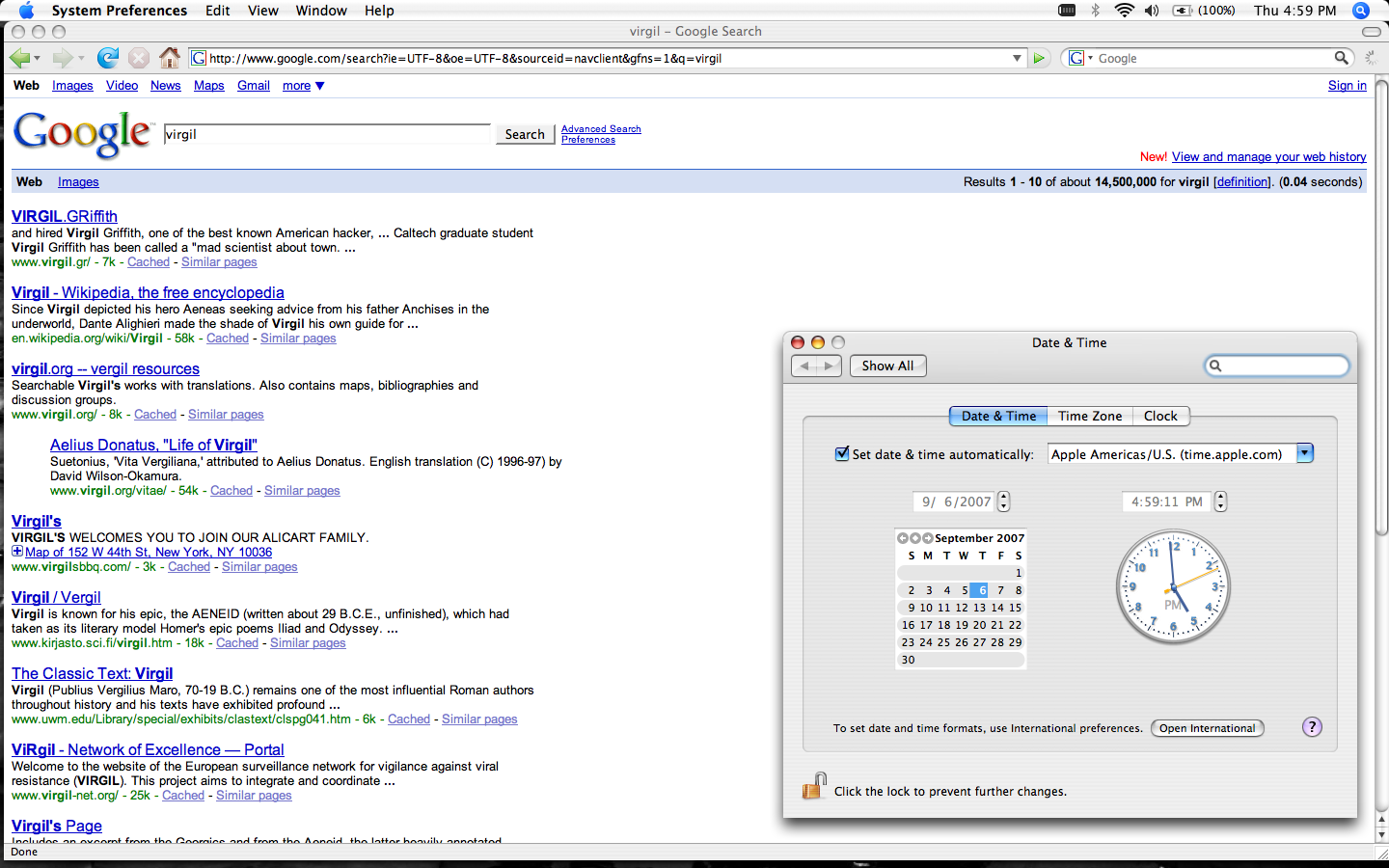Click the definition link in results bar
This screenshot has height=868, width=1389.
tap(1241, 181)
